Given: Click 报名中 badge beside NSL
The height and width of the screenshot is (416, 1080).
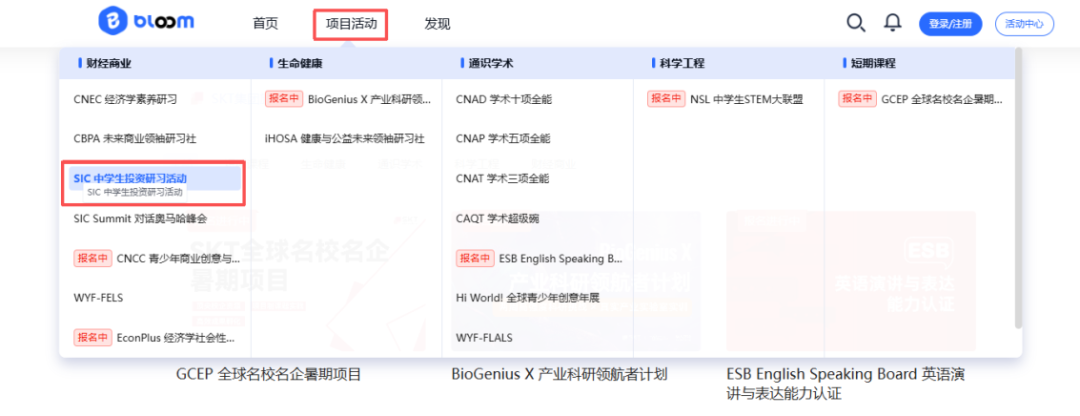Looking at the screenshot, I should point(666,99).
